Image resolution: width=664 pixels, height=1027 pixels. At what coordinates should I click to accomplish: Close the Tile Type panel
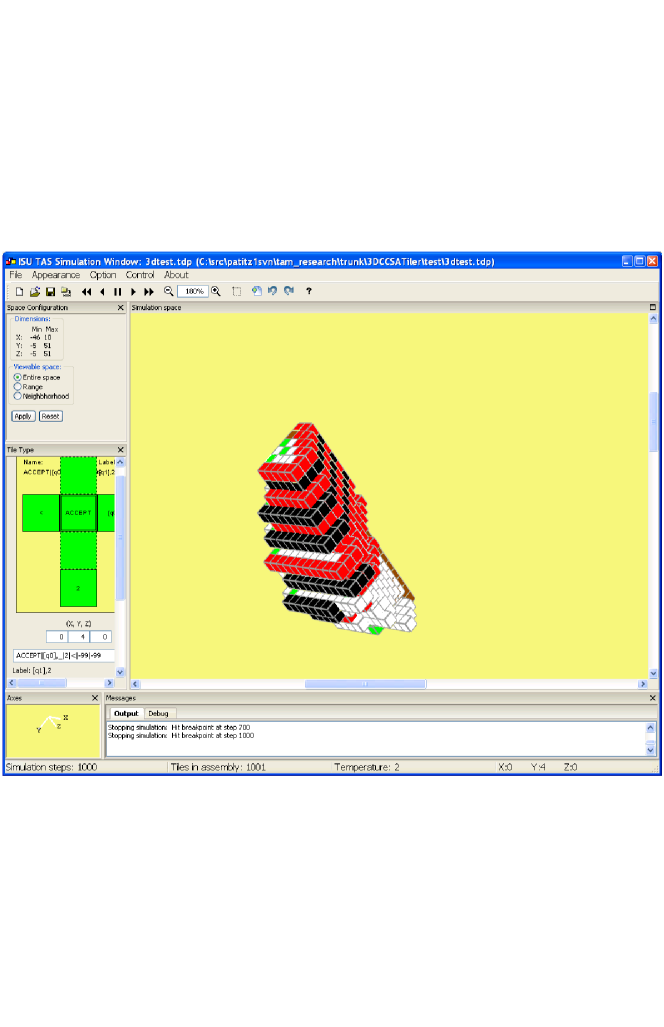point(120,450)
